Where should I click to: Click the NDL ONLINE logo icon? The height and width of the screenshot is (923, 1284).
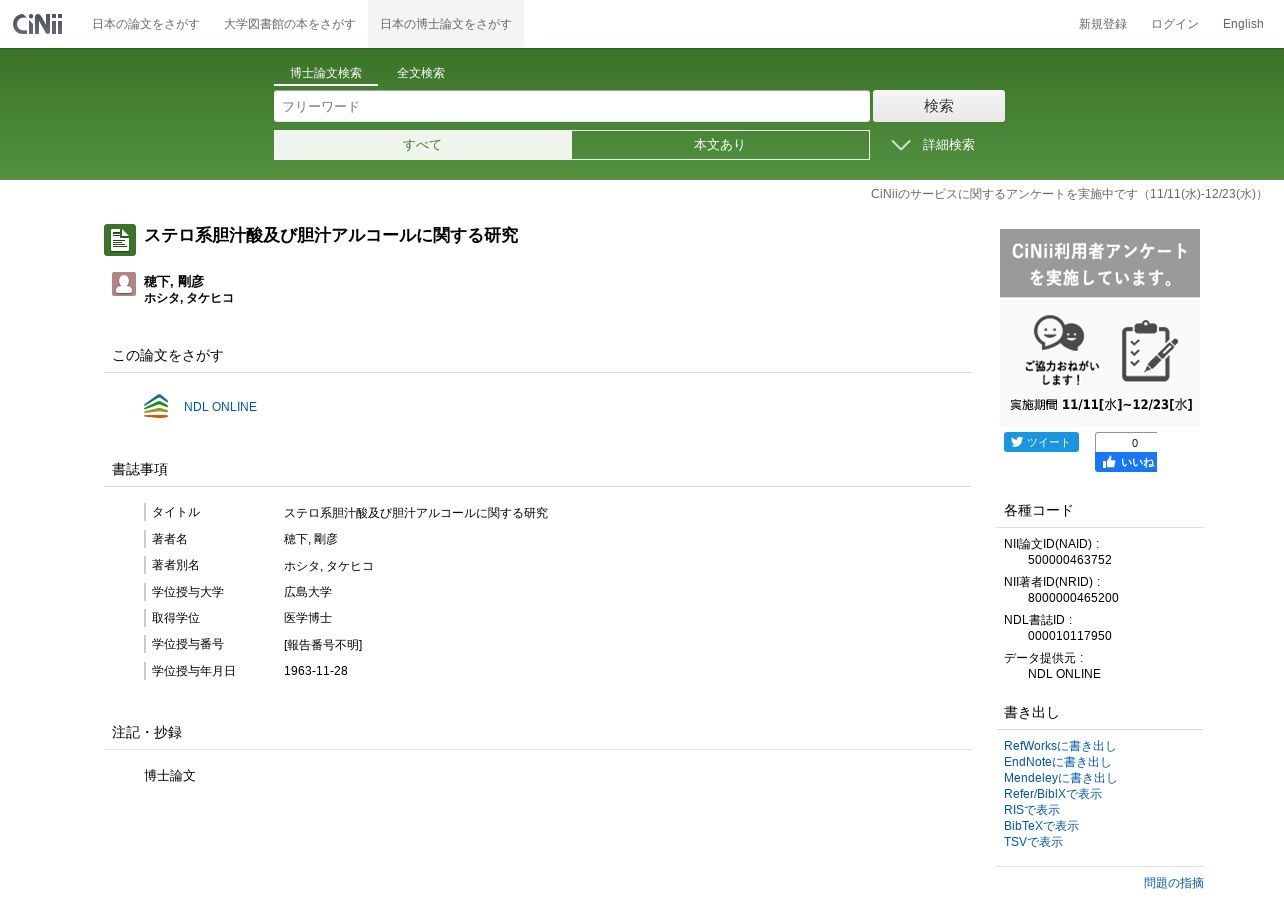(x=156, y=406)
